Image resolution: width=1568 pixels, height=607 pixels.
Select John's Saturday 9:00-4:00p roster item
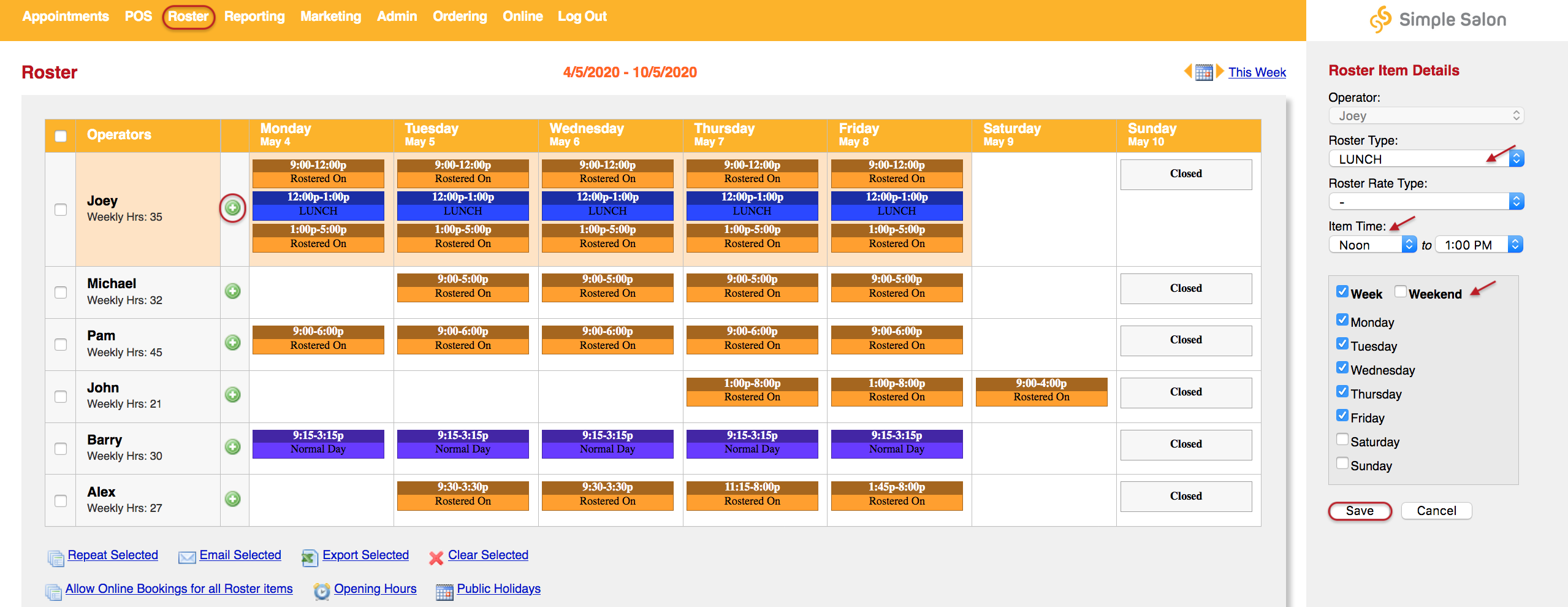tap(1041, 391)
